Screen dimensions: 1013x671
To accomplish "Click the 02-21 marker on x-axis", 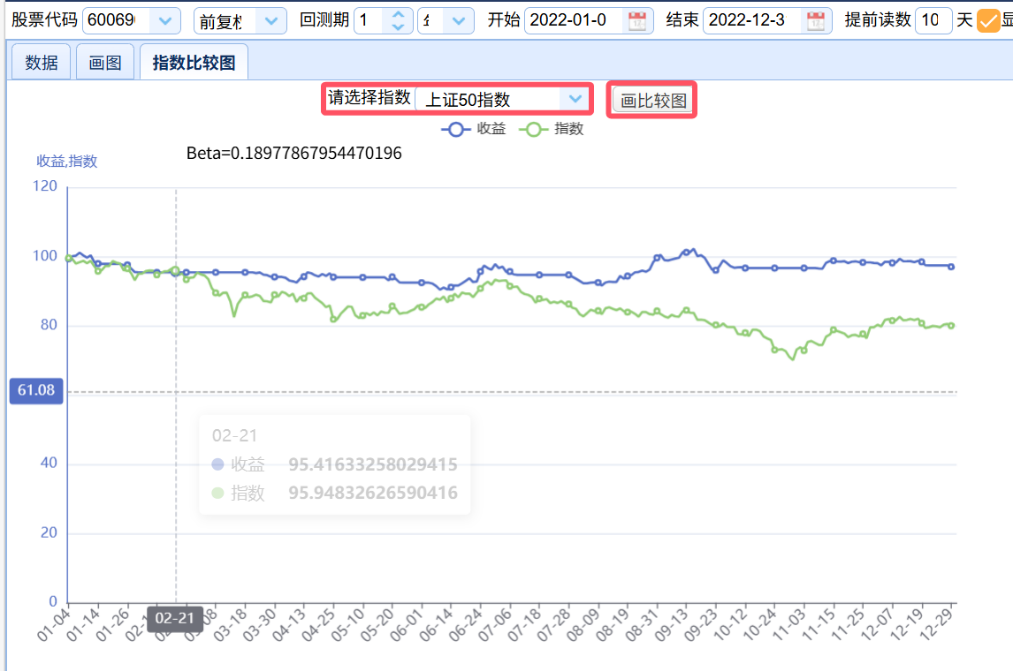I will 175,618.
